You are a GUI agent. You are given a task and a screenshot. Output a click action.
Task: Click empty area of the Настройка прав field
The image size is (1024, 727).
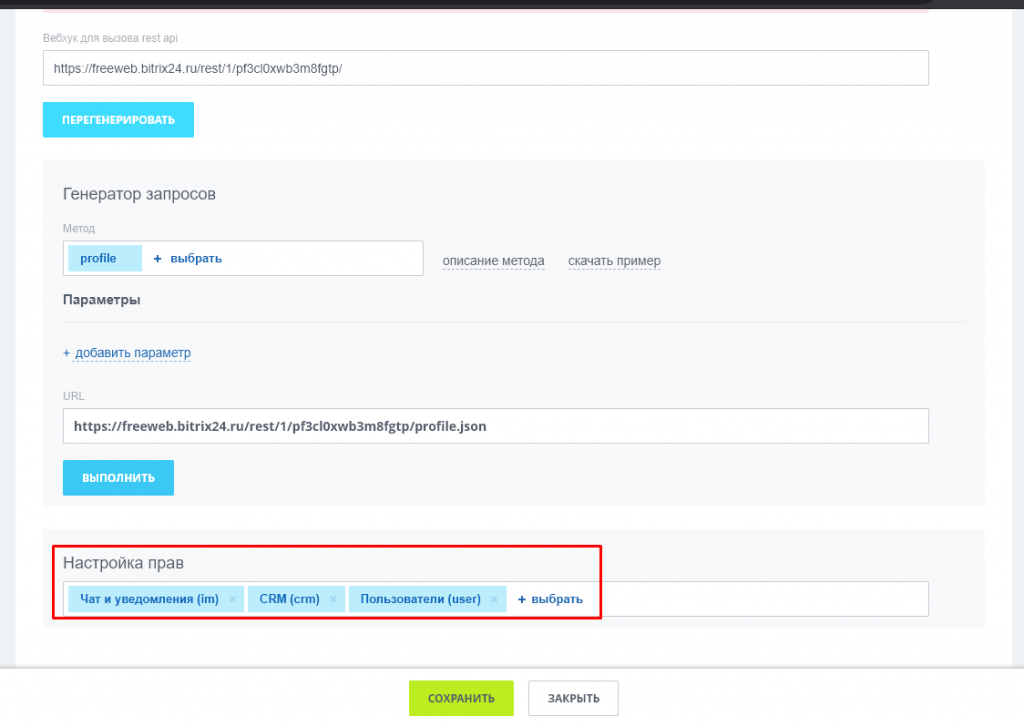pyautogui.click(x=760, y=600)
